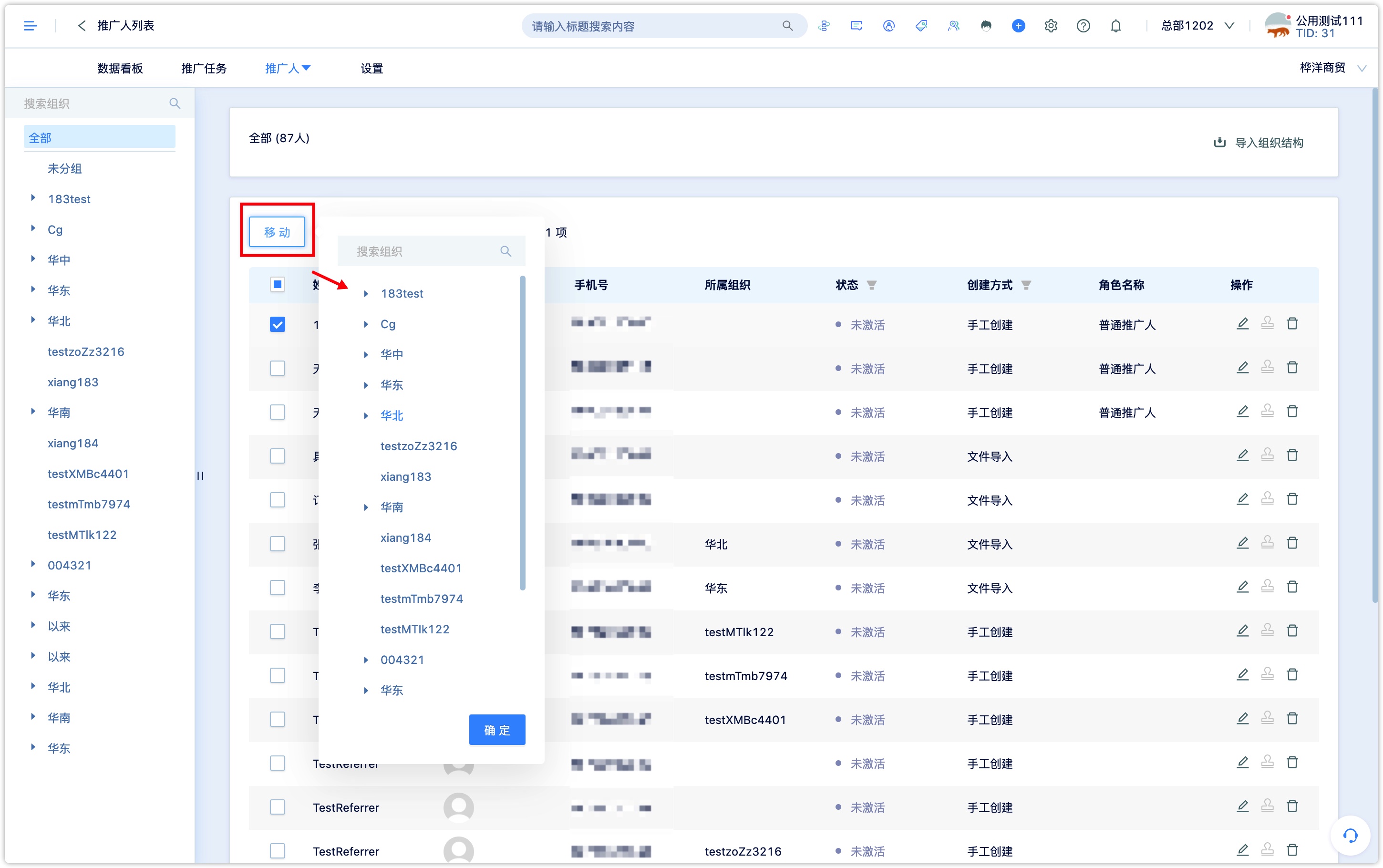
Task: Delete the testzoZz3216 row via trash icon
Action: pos(1292,850)
